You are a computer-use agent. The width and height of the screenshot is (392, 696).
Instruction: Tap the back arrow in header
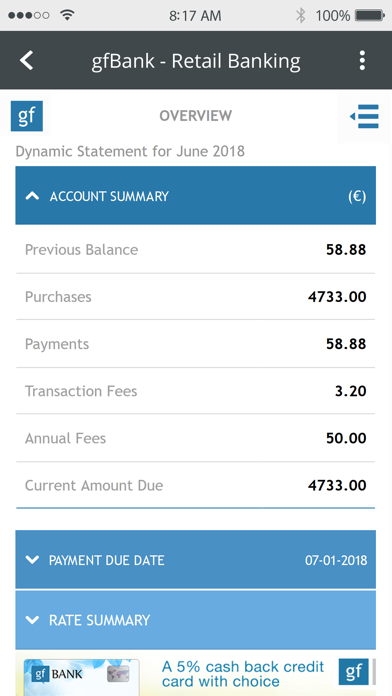click(27, 60)
